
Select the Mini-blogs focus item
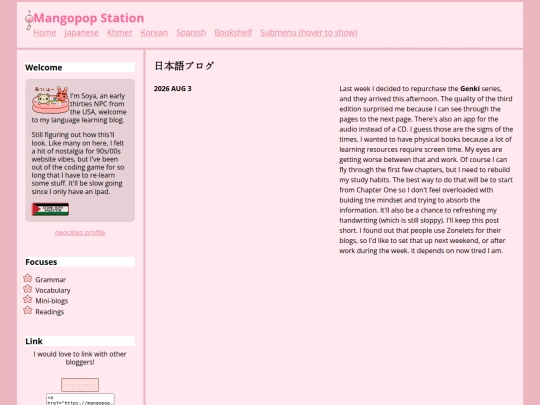[52, 301]
